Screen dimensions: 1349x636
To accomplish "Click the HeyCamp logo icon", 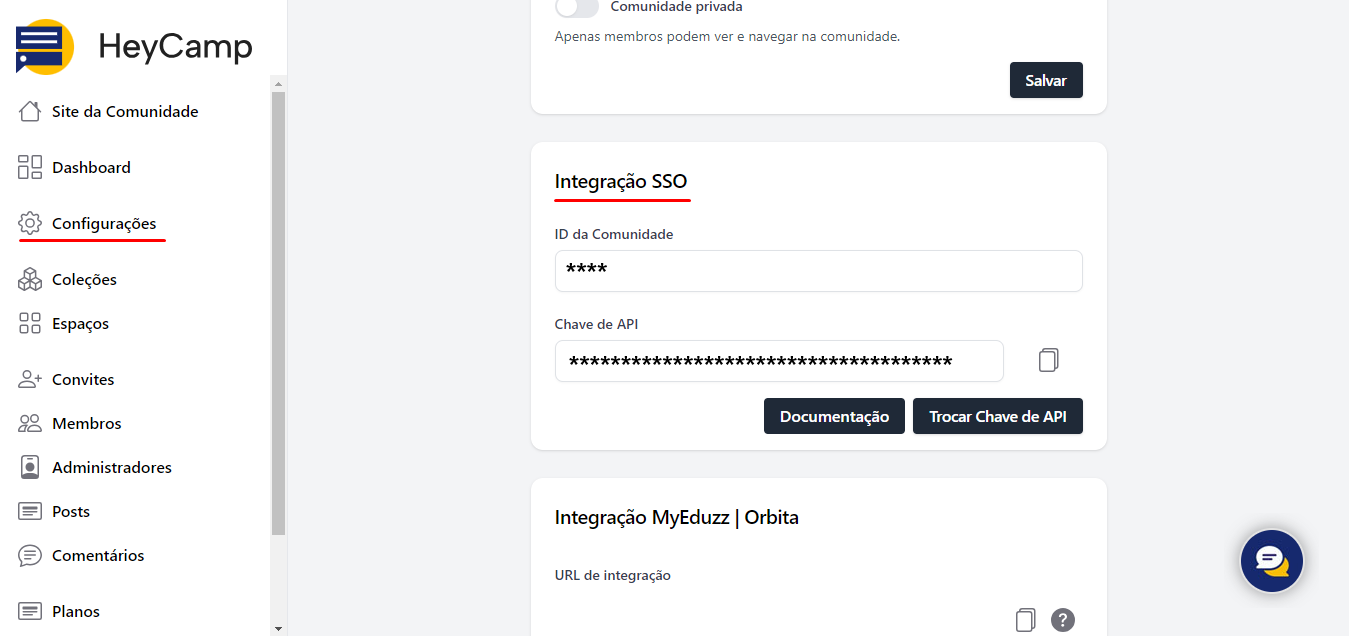I will pyautogui.click(x=45, y=47).
